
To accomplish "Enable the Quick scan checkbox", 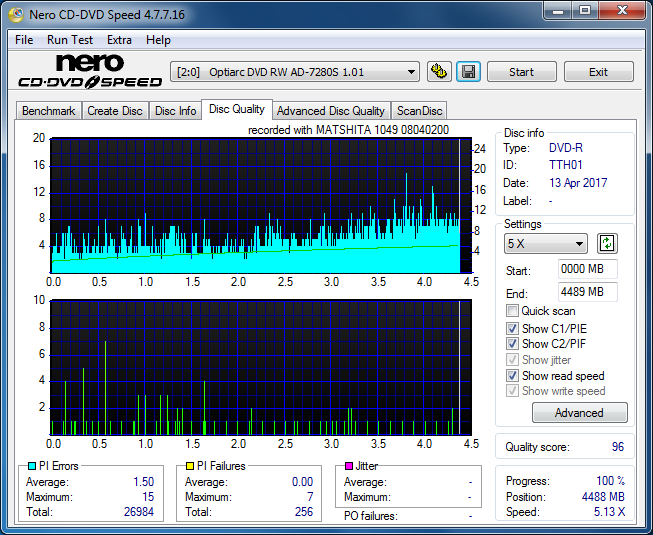I will tap(513, 311).
